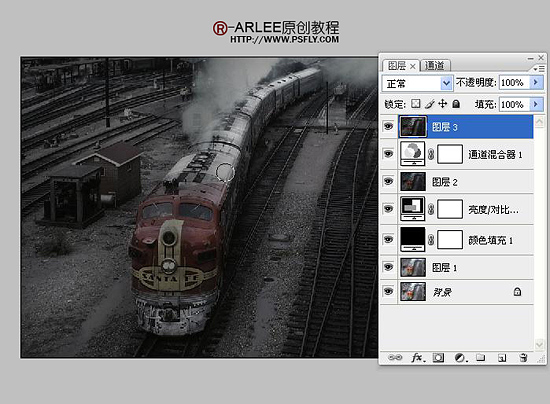
Task: Hide the 图层 3 layer eye icon
Action: click(x=388, y=126)
